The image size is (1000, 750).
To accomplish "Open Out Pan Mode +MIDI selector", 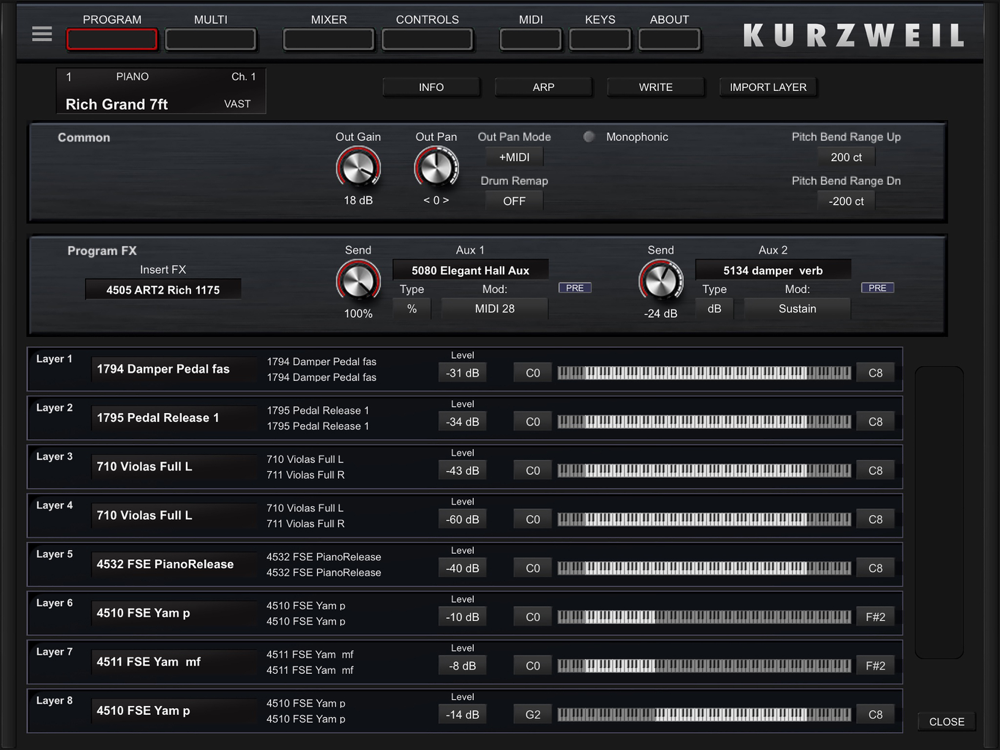I will tap(514, 157).
